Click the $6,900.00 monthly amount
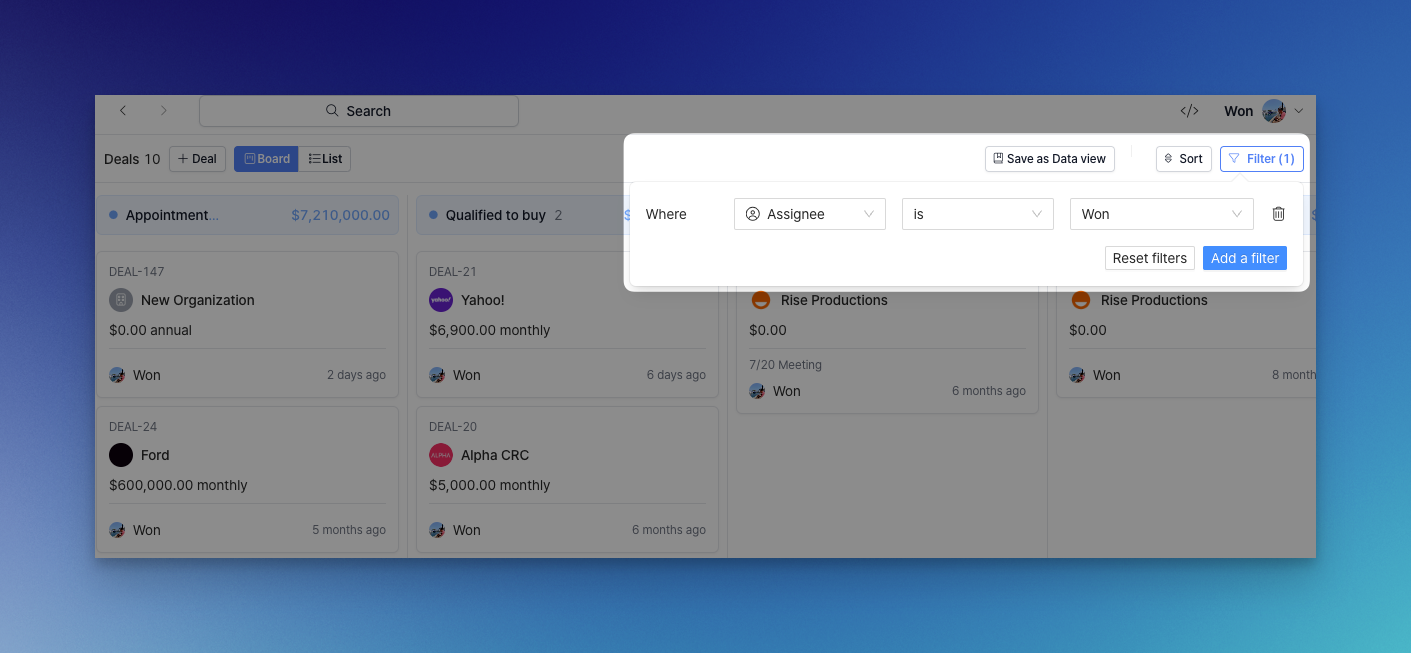Screen dimensions: 1411x653 pyautogui.click(x=490, y=330)
